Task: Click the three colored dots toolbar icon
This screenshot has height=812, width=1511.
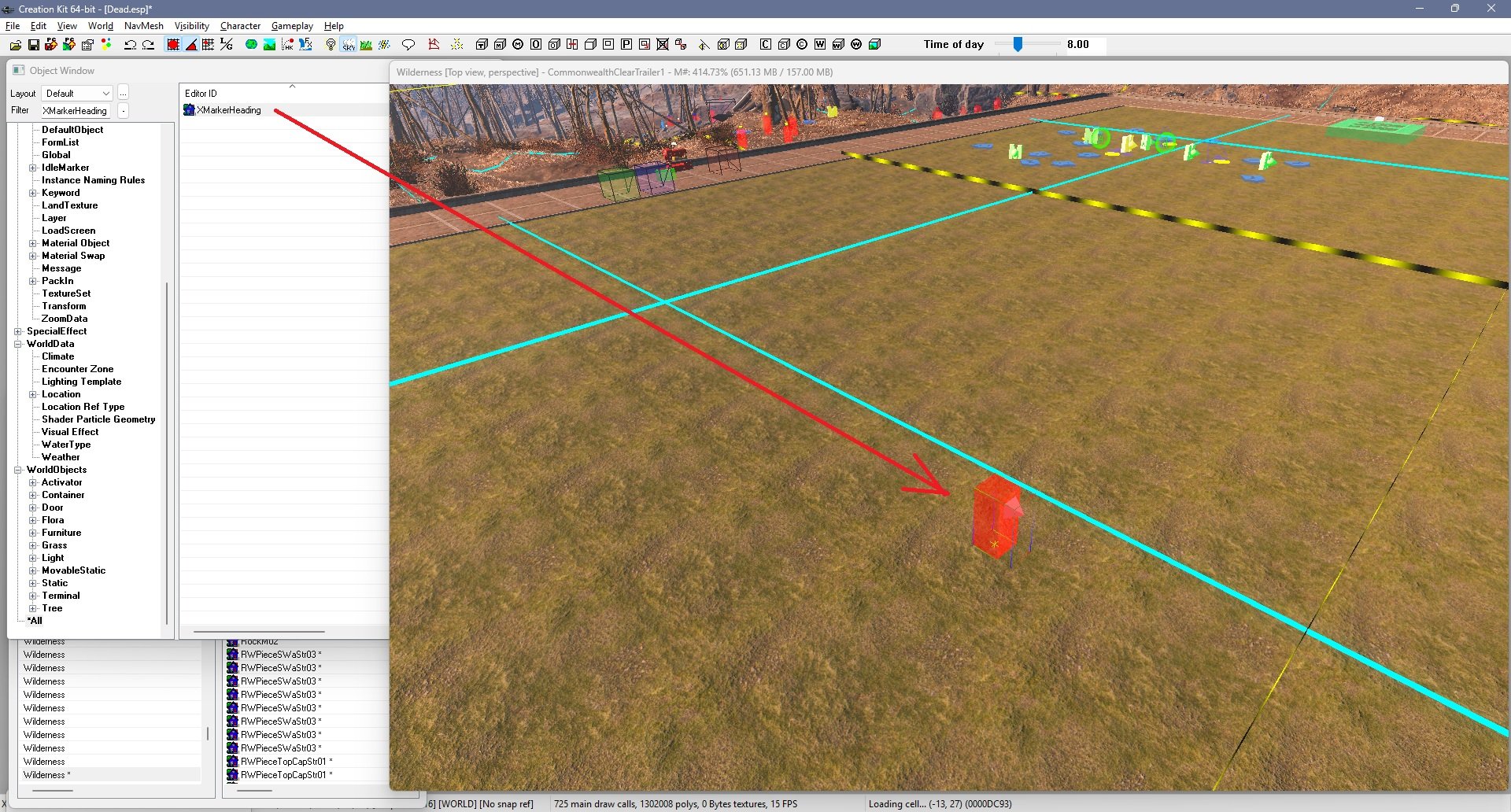Action: (105, 45)
